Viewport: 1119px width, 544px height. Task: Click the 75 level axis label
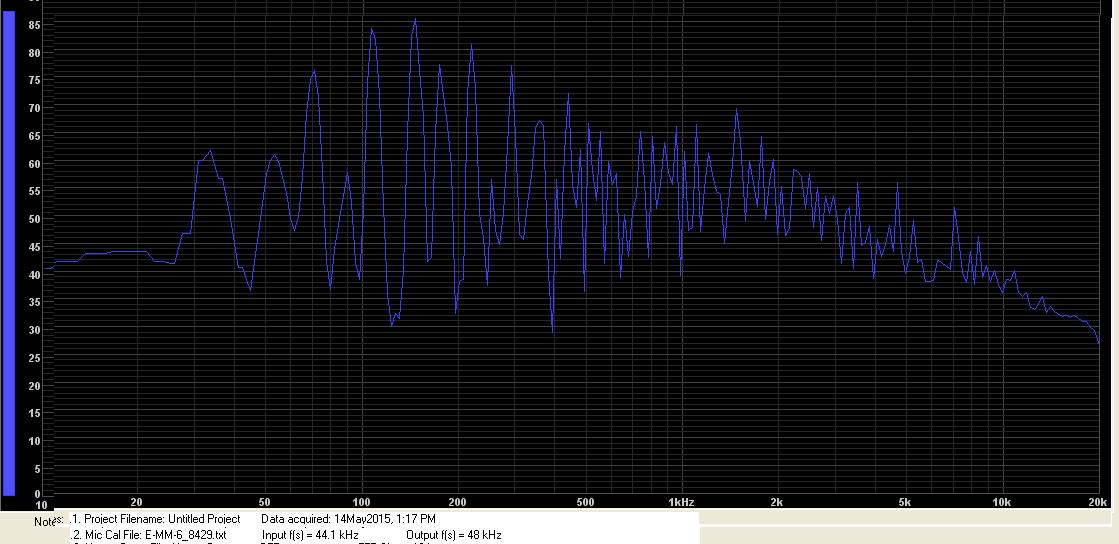click(x=34, y=81)
